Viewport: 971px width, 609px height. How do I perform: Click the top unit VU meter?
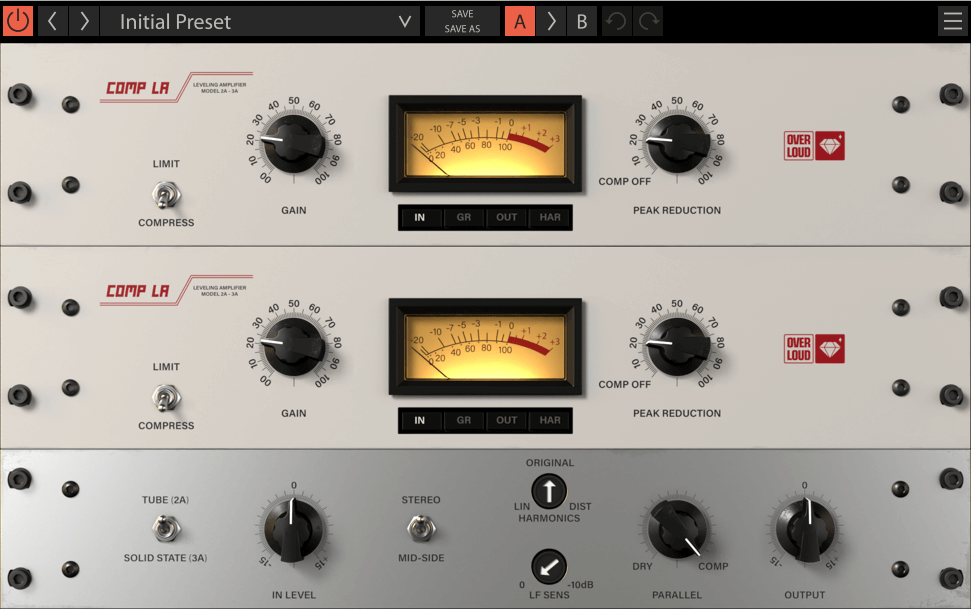pyautogui.click(x=485, y=144)
